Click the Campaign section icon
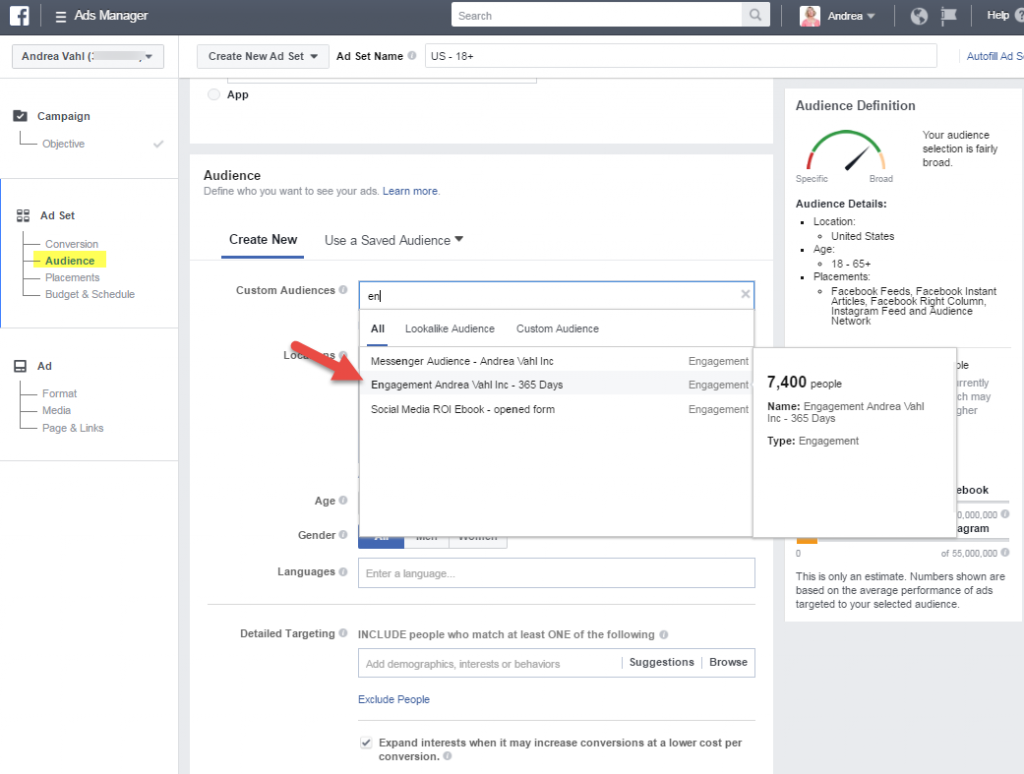The height and width of the screenshot is (774, 1024). [x=20, y=116]
